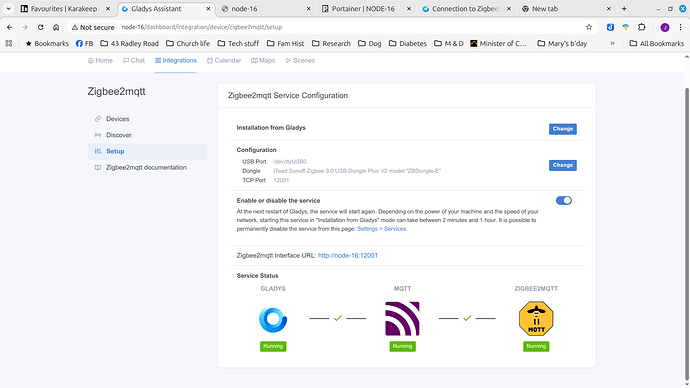Open the Extensions puzzle icon

coord(642,27)
